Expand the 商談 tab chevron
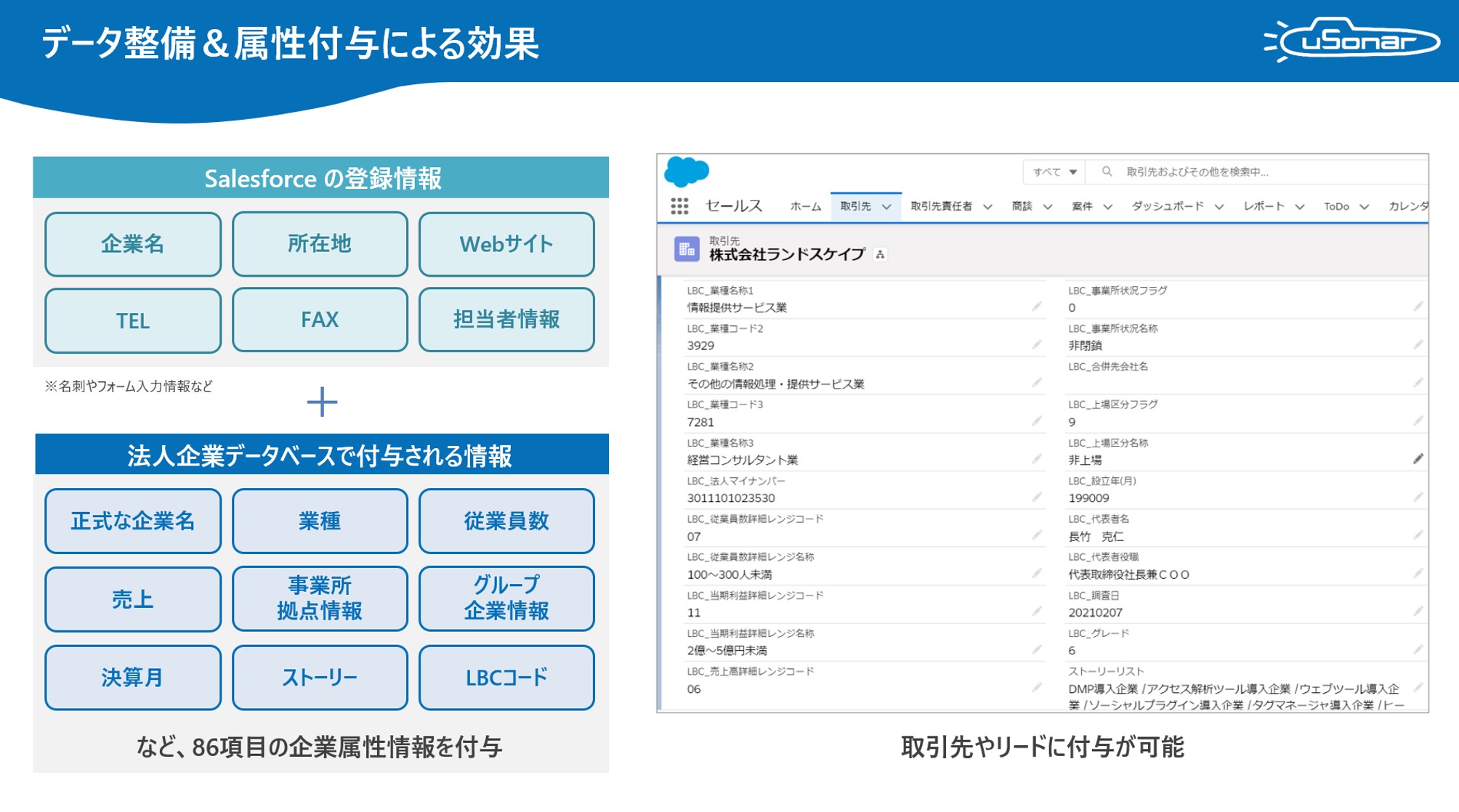1459x812 pixels. click(x=1048, y=207)
